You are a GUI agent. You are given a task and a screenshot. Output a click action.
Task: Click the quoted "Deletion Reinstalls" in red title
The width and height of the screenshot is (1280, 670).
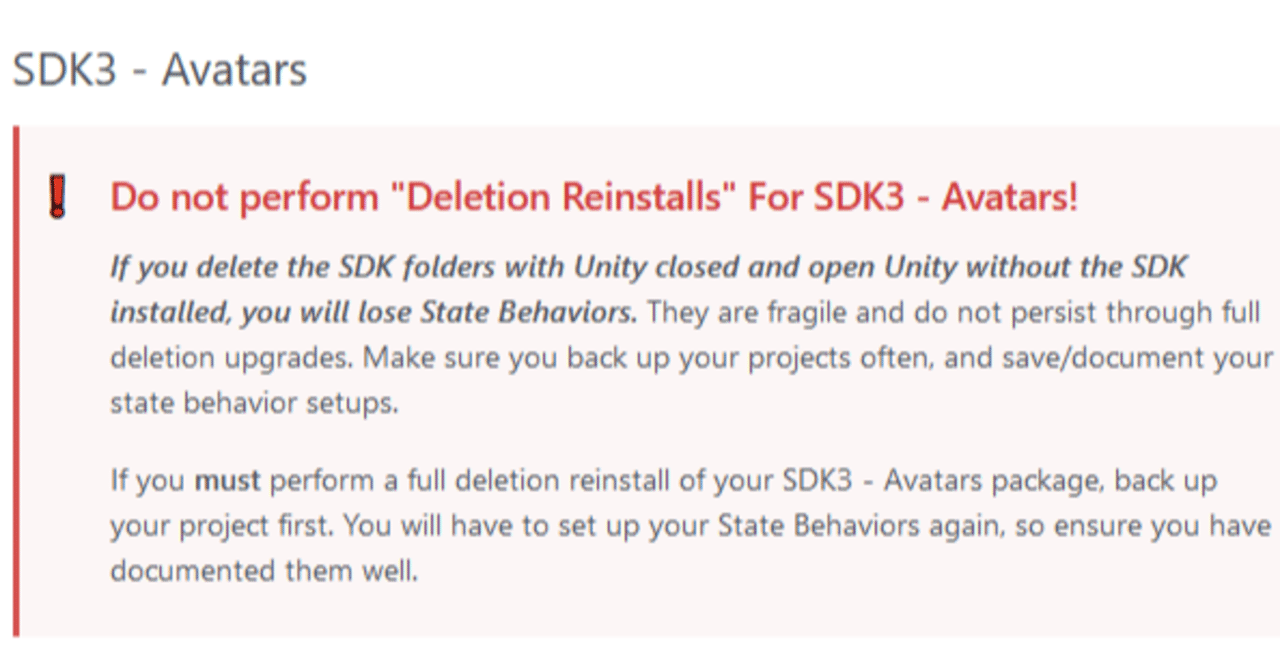[564, 197]
